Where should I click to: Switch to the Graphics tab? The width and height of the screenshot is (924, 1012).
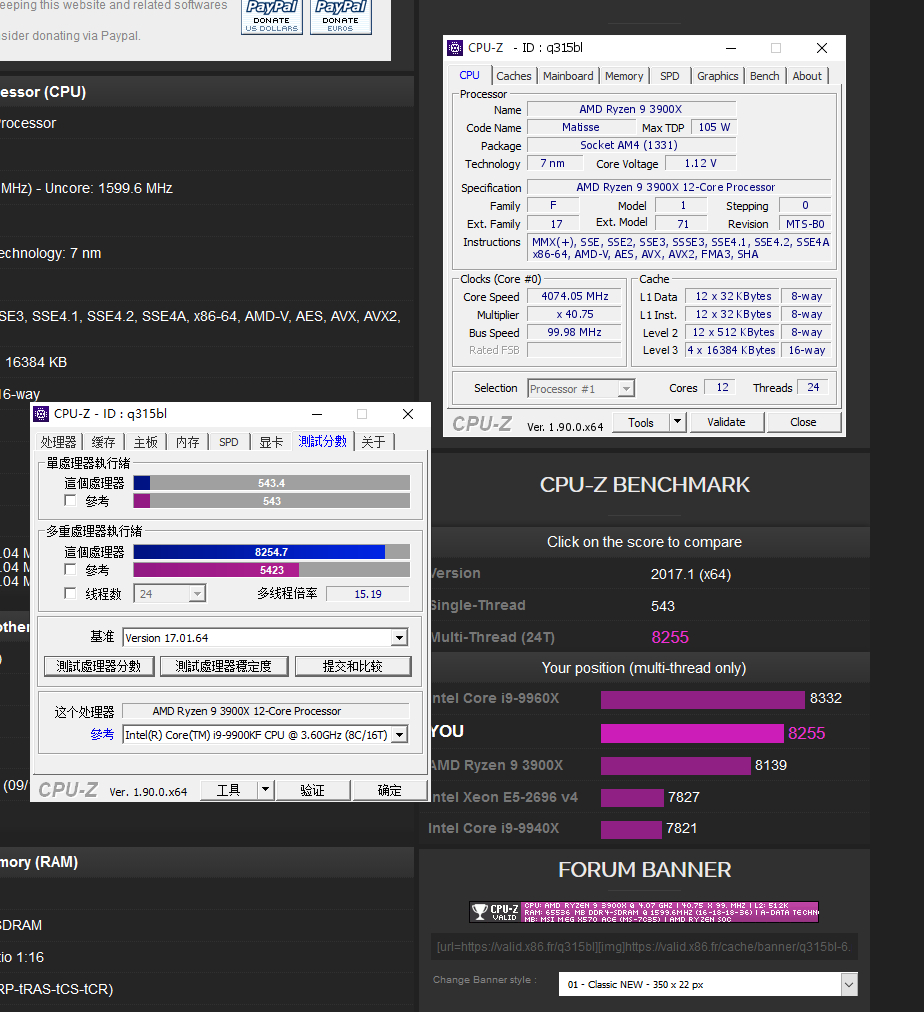pyautogui.click(x=718, y=76)
